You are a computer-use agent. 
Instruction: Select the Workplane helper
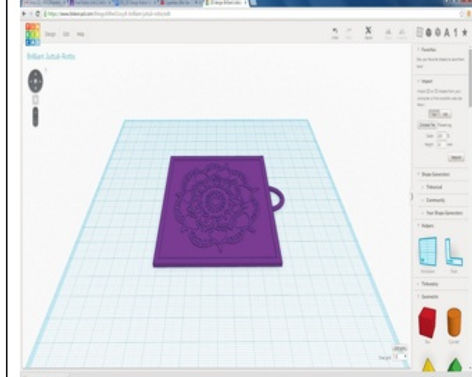pyautogui.click(x=428, y=252)
